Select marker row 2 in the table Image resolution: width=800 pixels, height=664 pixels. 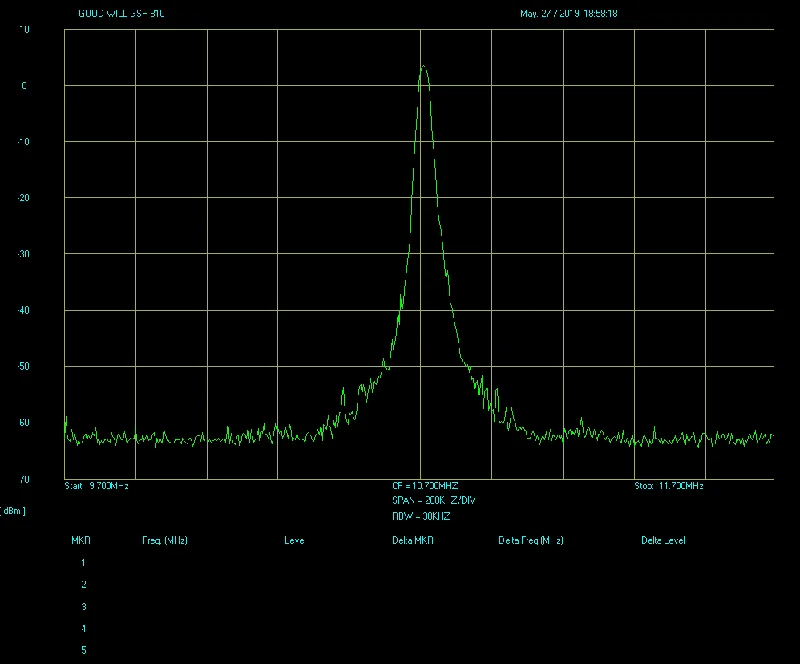point(84,585)
